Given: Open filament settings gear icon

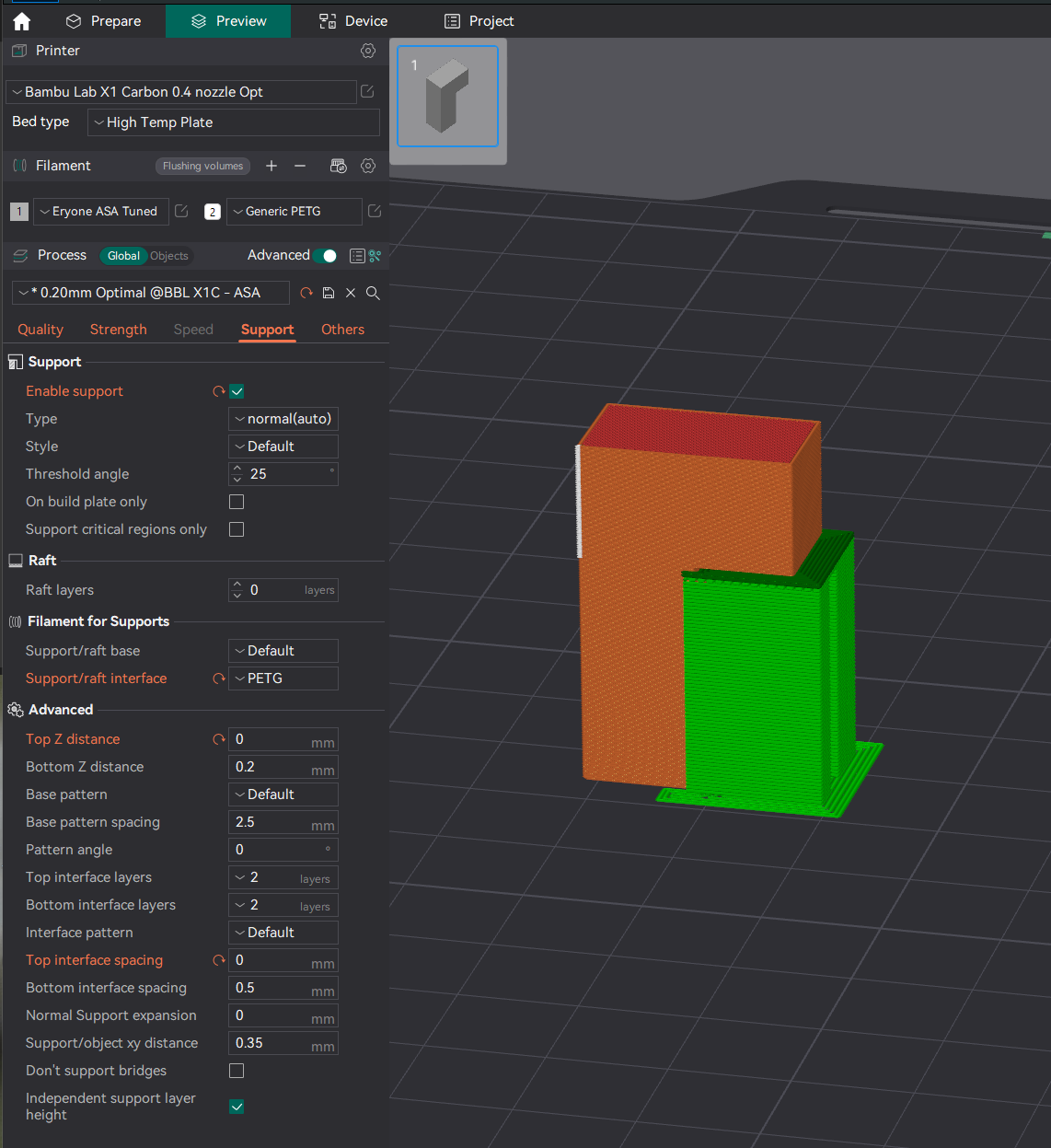Looking at the screenshot, I should click(368, 166).
